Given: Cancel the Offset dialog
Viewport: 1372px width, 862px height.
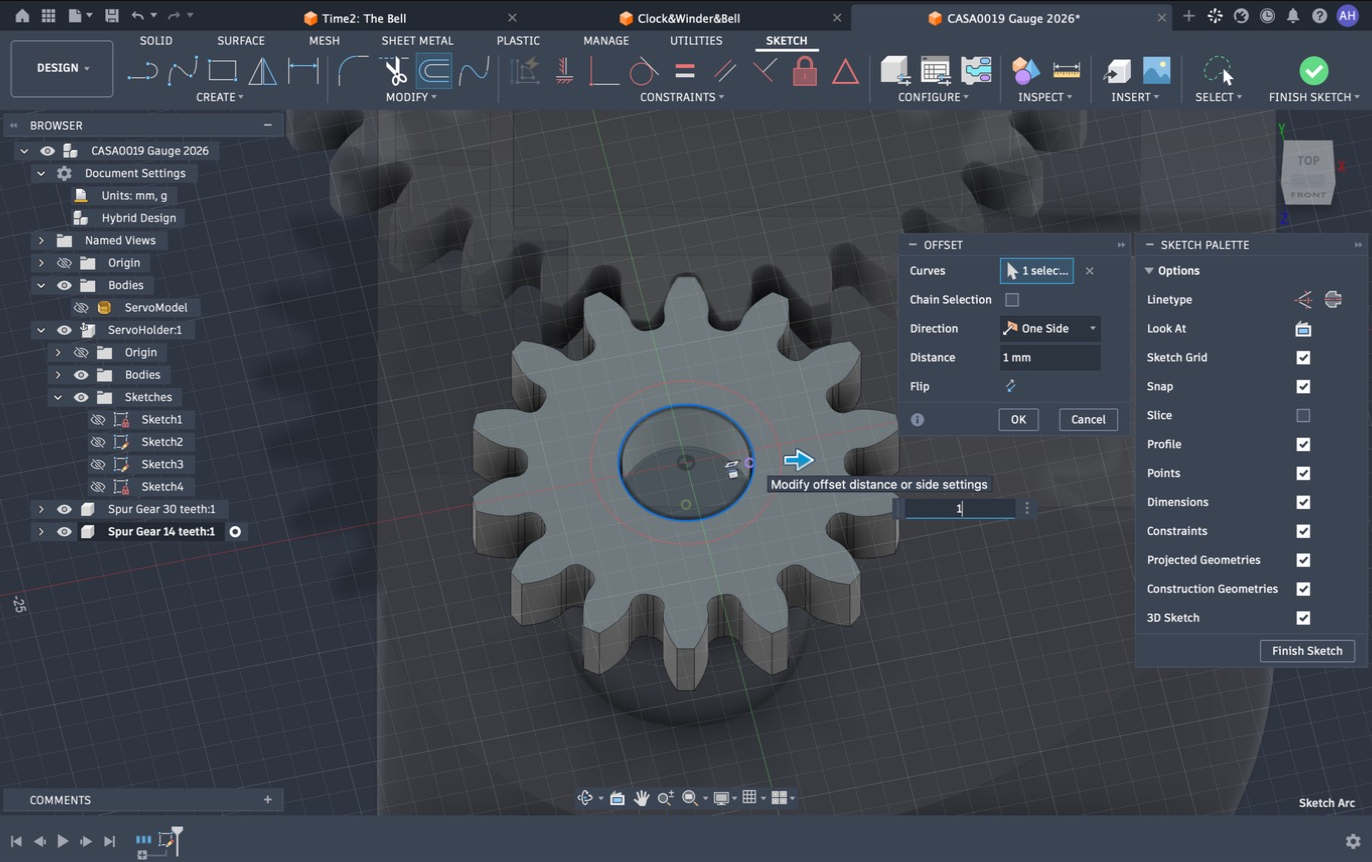Looking at the screenshot, I should [1088, 420].
